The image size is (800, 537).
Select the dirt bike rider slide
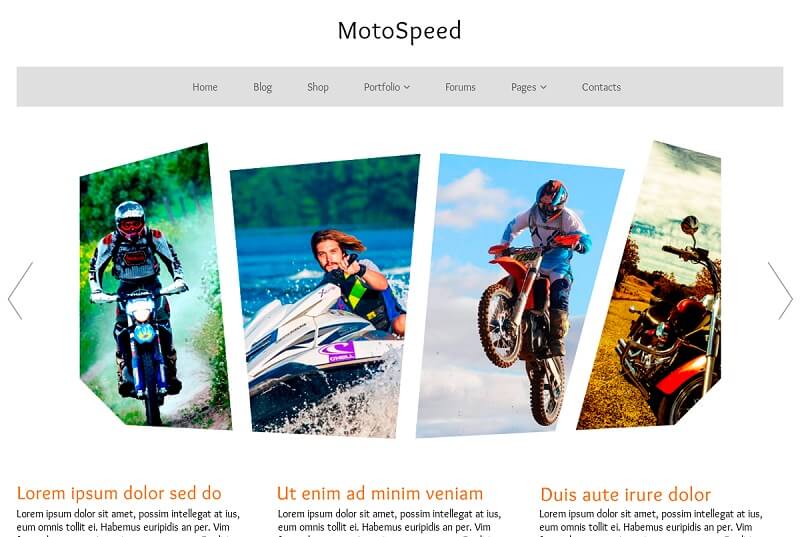point(153,288)
